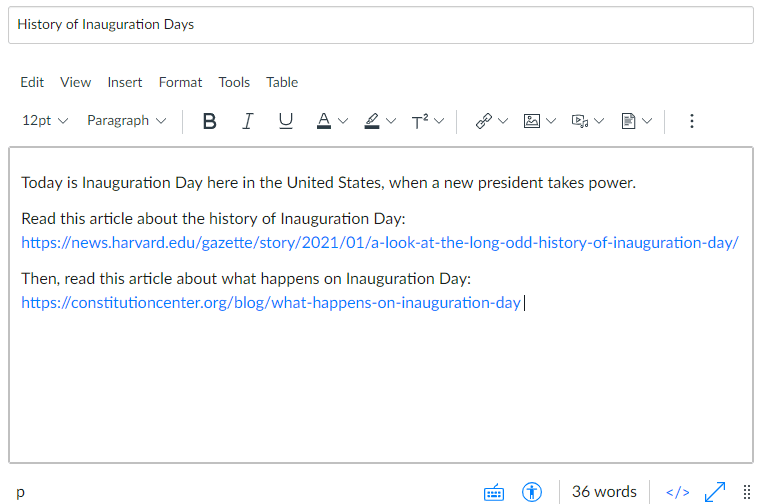Click the 'p' element path in status bar
This screenshot has width=761, height=504.
pos(20,492)
